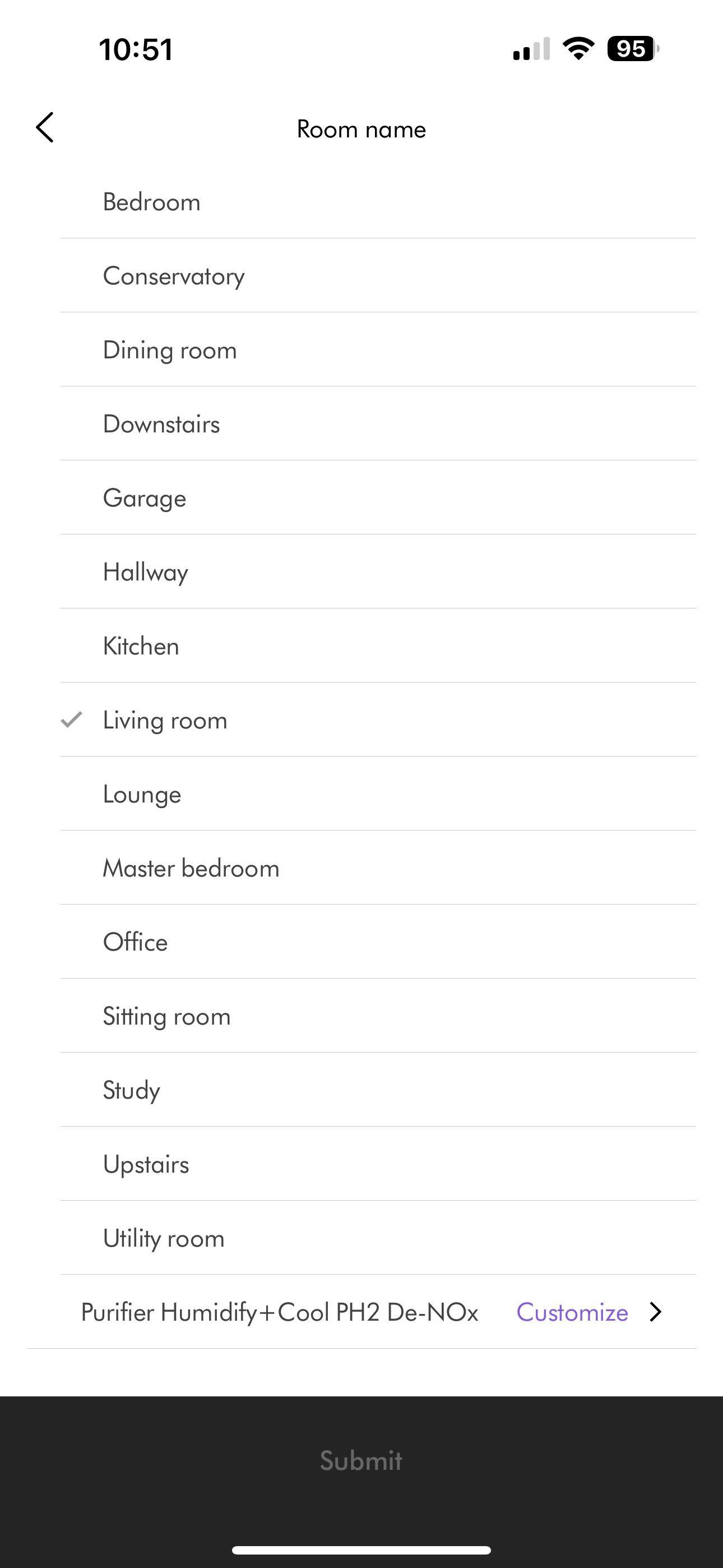Viewport: 723px width, 1568px height.
Task: Tap the Wi-Fi status icon
Action: (x=578, y=49)
